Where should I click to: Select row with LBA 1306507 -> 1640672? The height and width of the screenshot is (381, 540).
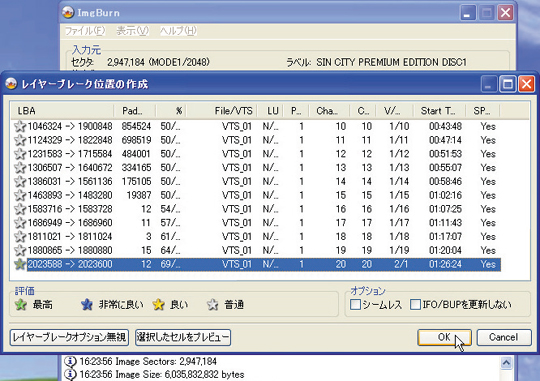tap(257, 168)
